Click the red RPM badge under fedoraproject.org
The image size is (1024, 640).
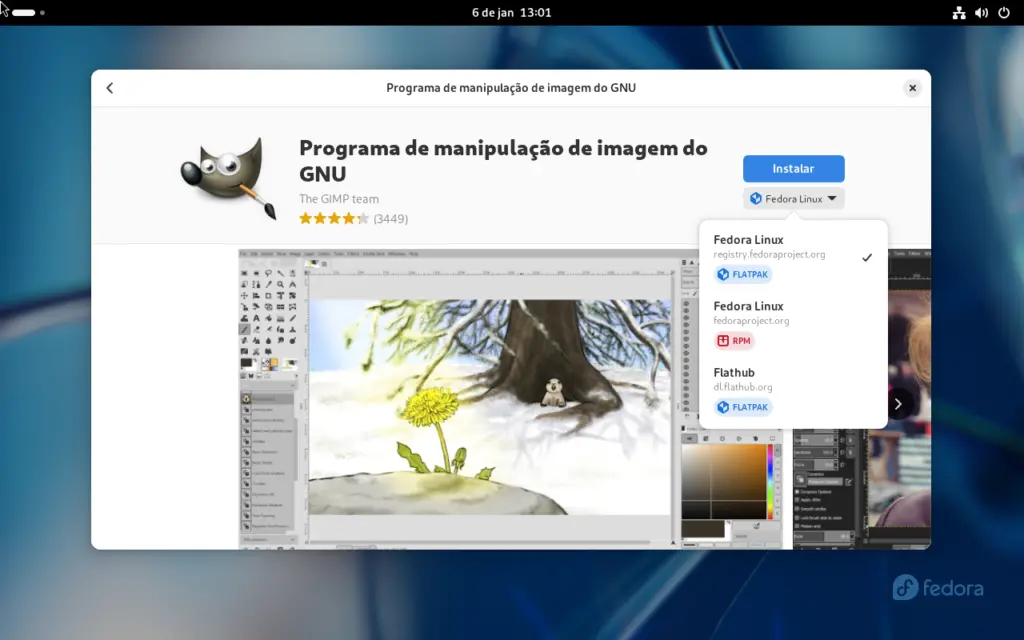coord(734,340)
